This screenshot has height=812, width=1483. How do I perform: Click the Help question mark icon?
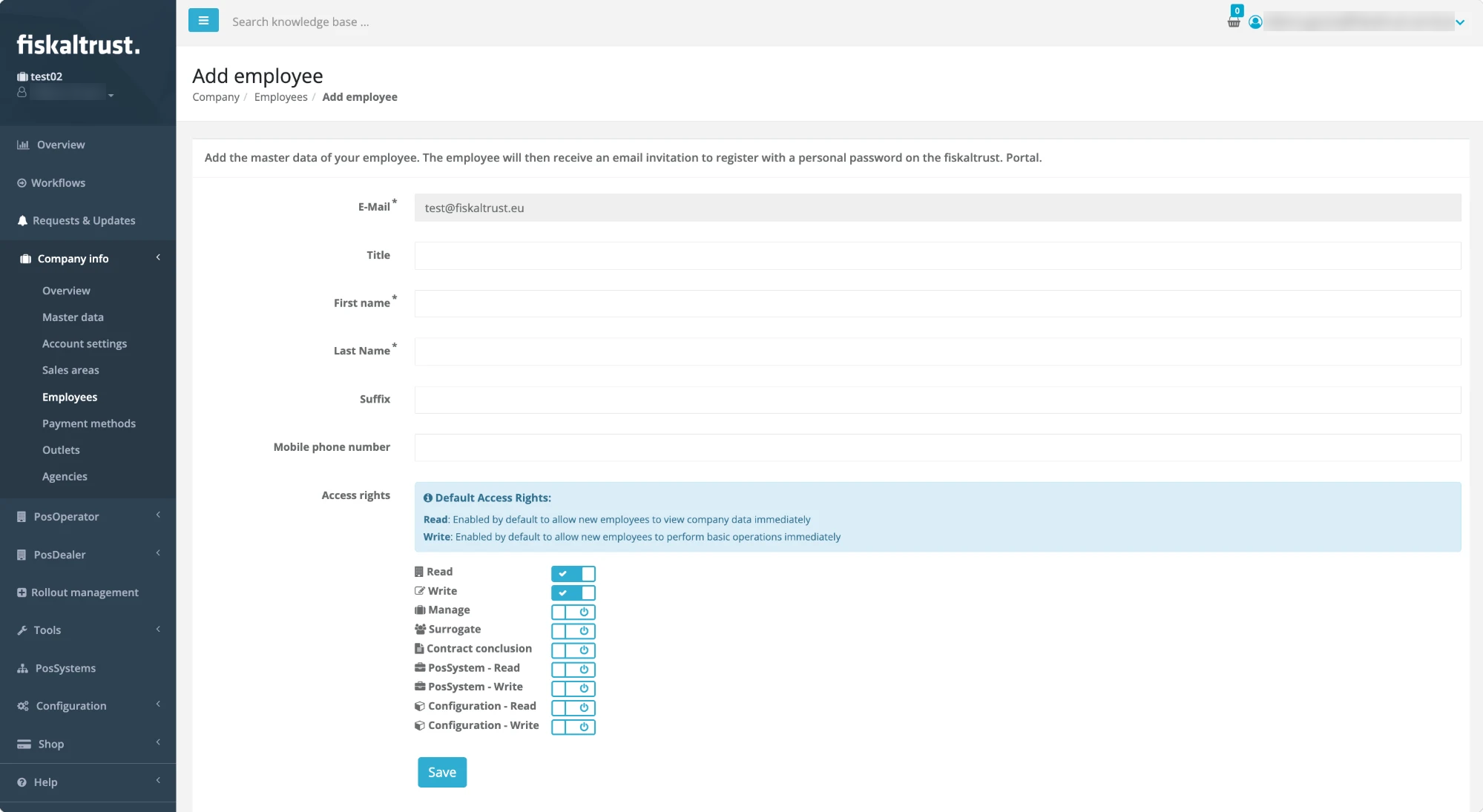point(22,782)
